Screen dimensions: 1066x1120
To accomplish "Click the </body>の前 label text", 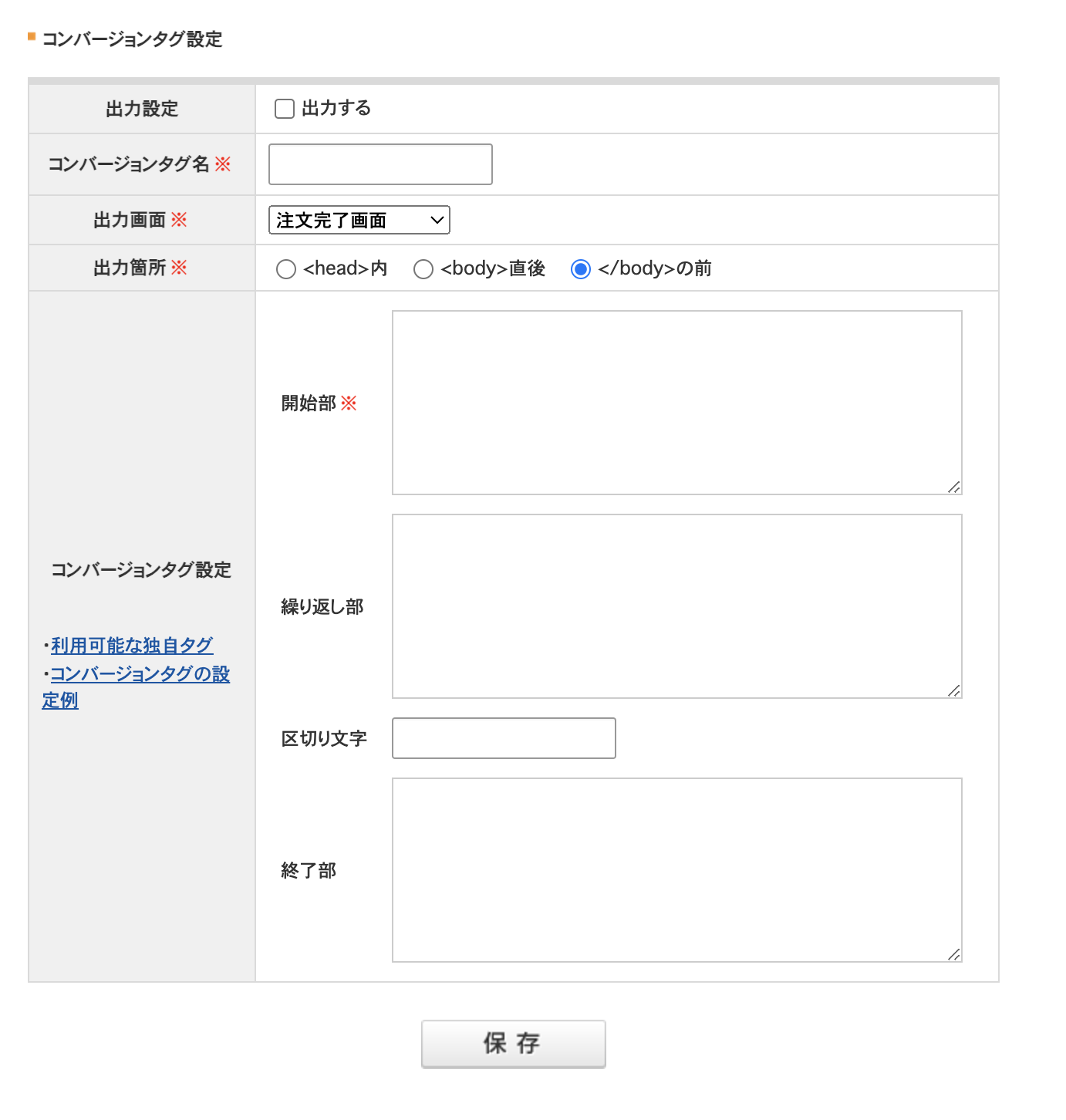I will pyautogui.click(x=655, y=268).
